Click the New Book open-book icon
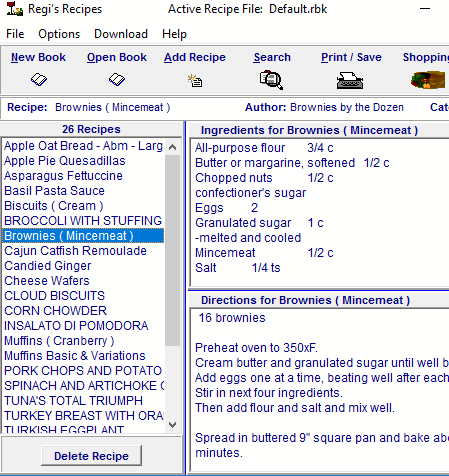The image size is (449, 476). click(39, 80)
